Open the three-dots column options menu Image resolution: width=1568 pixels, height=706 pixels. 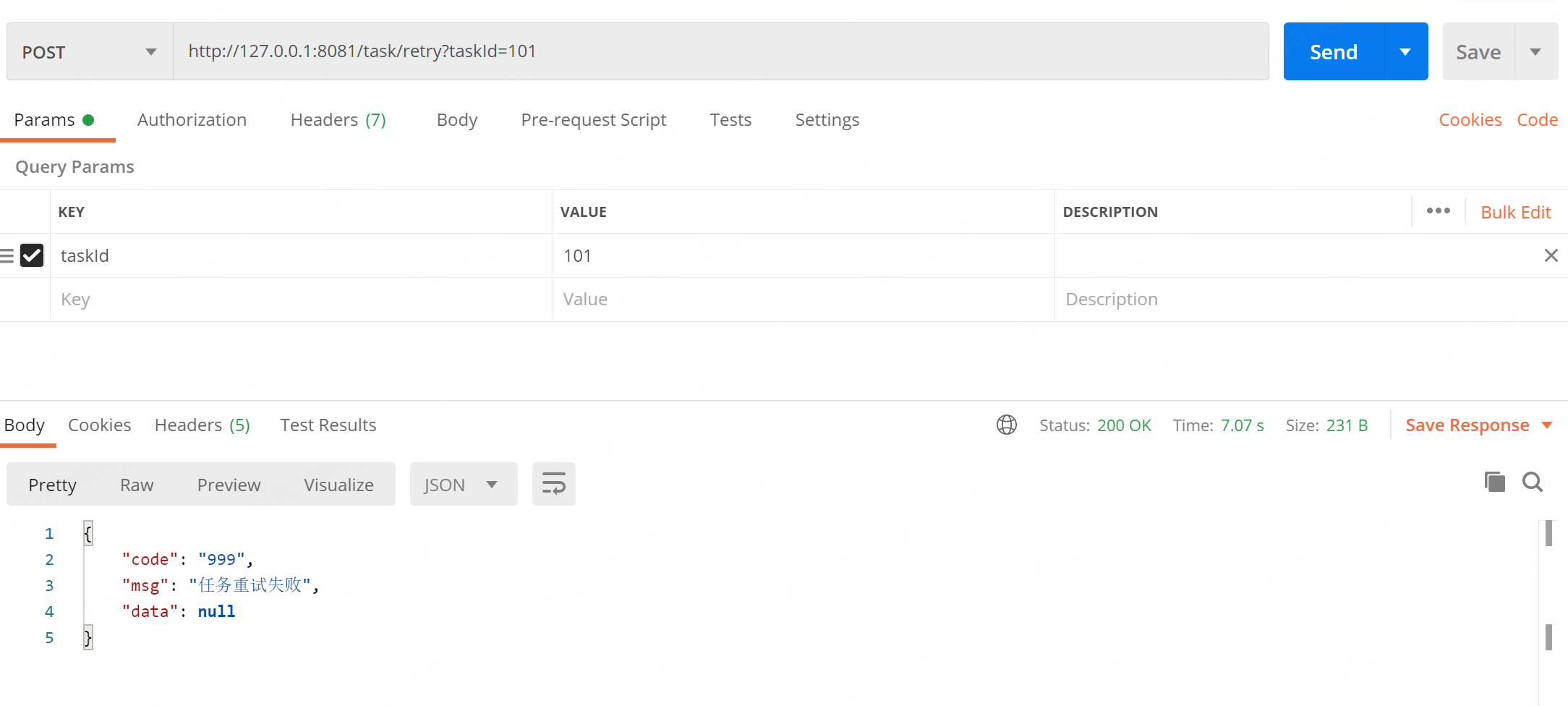pyautogui.click(x=1439, y=210)
